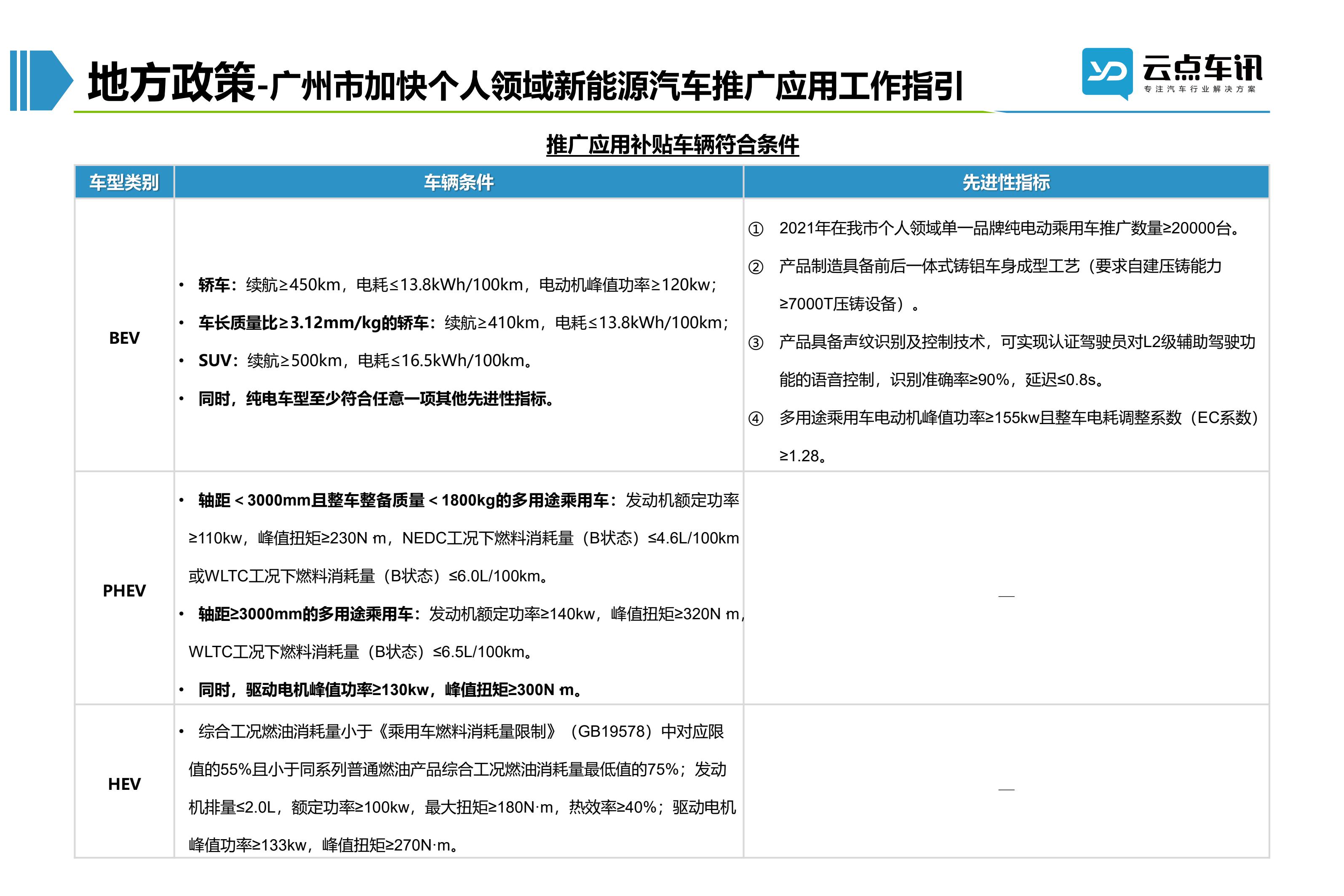The width and height of the screenshot is (1344, 896).
Task: Click the 峰值功率≥133kw，峰值扭矩≥270N·m line
Action: tap(324, 845)
